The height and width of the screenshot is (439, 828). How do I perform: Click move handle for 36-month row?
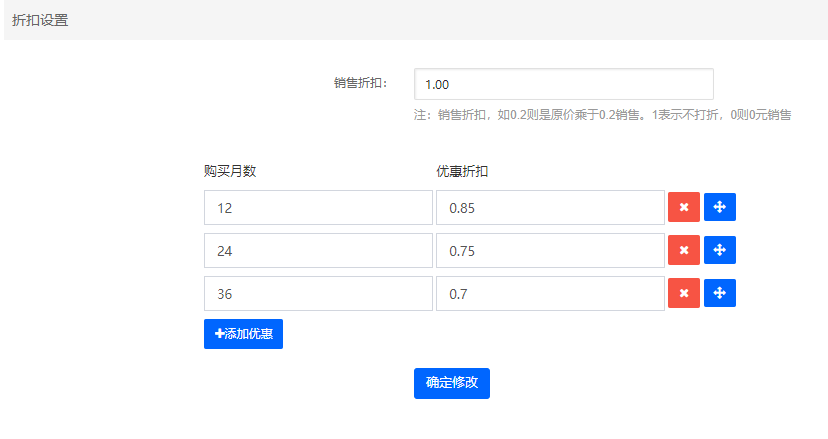(x=720, y=293)
